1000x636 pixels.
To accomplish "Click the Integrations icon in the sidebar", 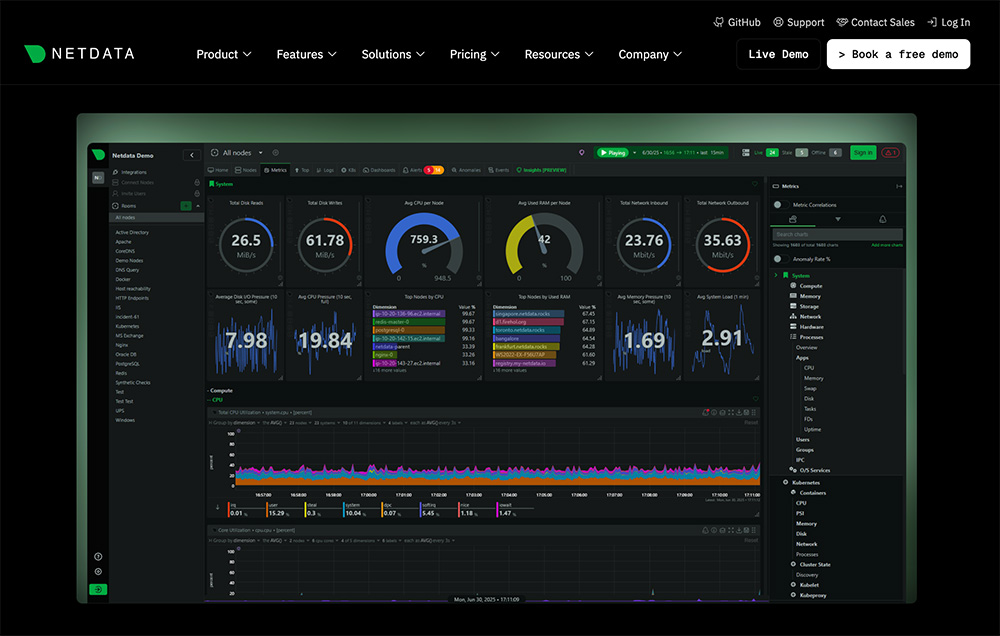I will pyautogui.click(x=115, y=172).
